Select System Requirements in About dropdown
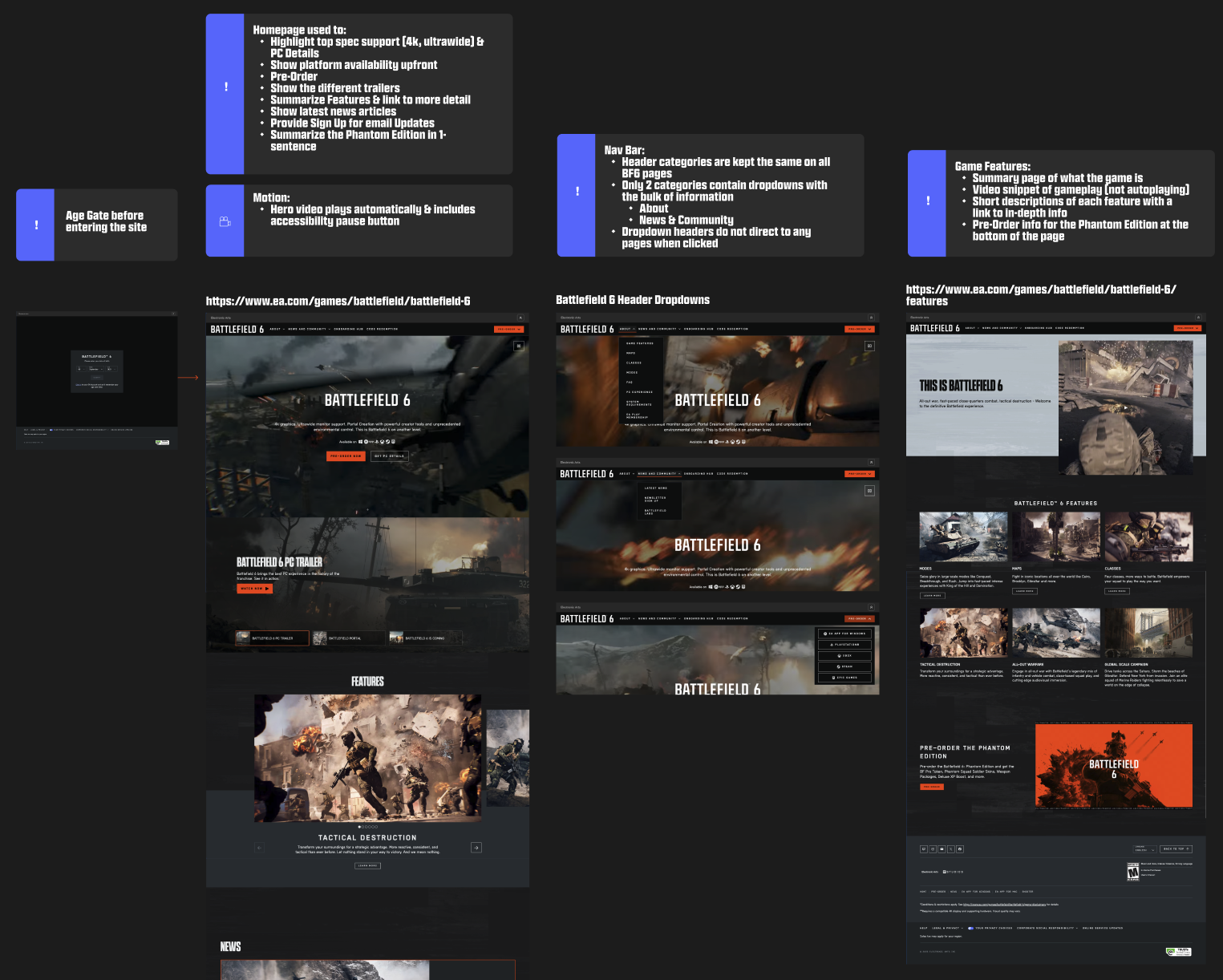The height and width of the screenshot is (980, 1223). click(x=639, y=403)
